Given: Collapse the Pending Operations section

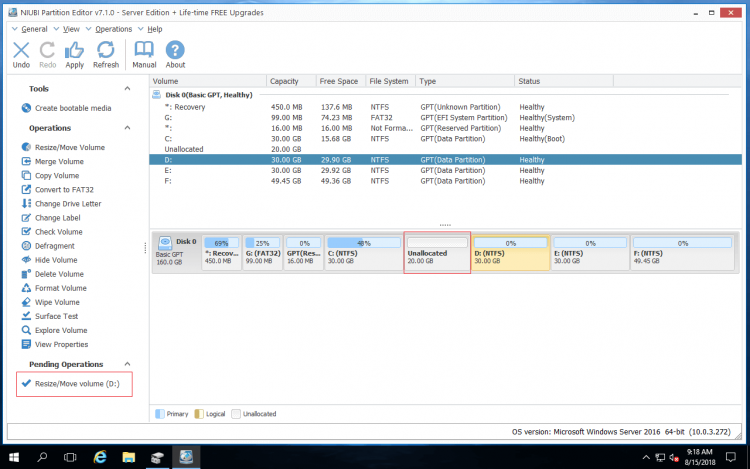Looking at the screenshot, I should (x=128, y=365).
